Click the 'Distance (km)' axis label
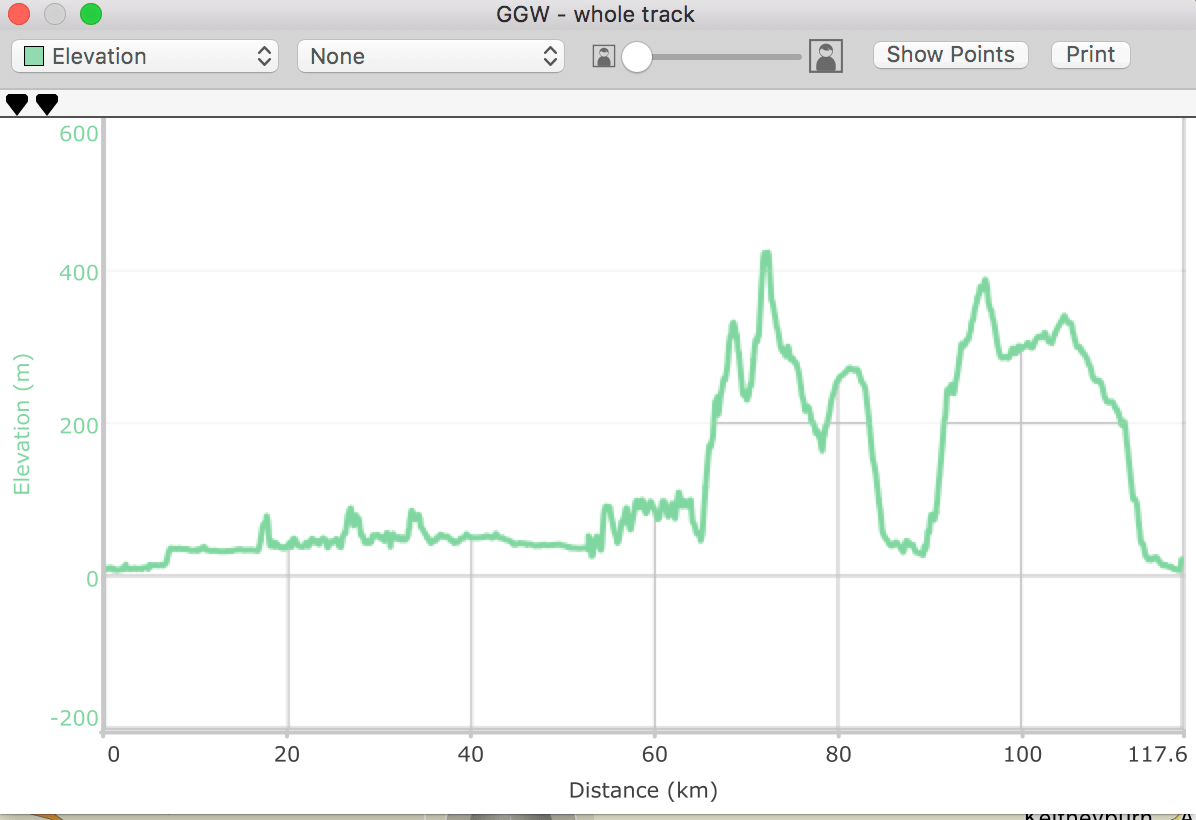The width and height of the screenshot is (1196, 820). click(643, 791)
